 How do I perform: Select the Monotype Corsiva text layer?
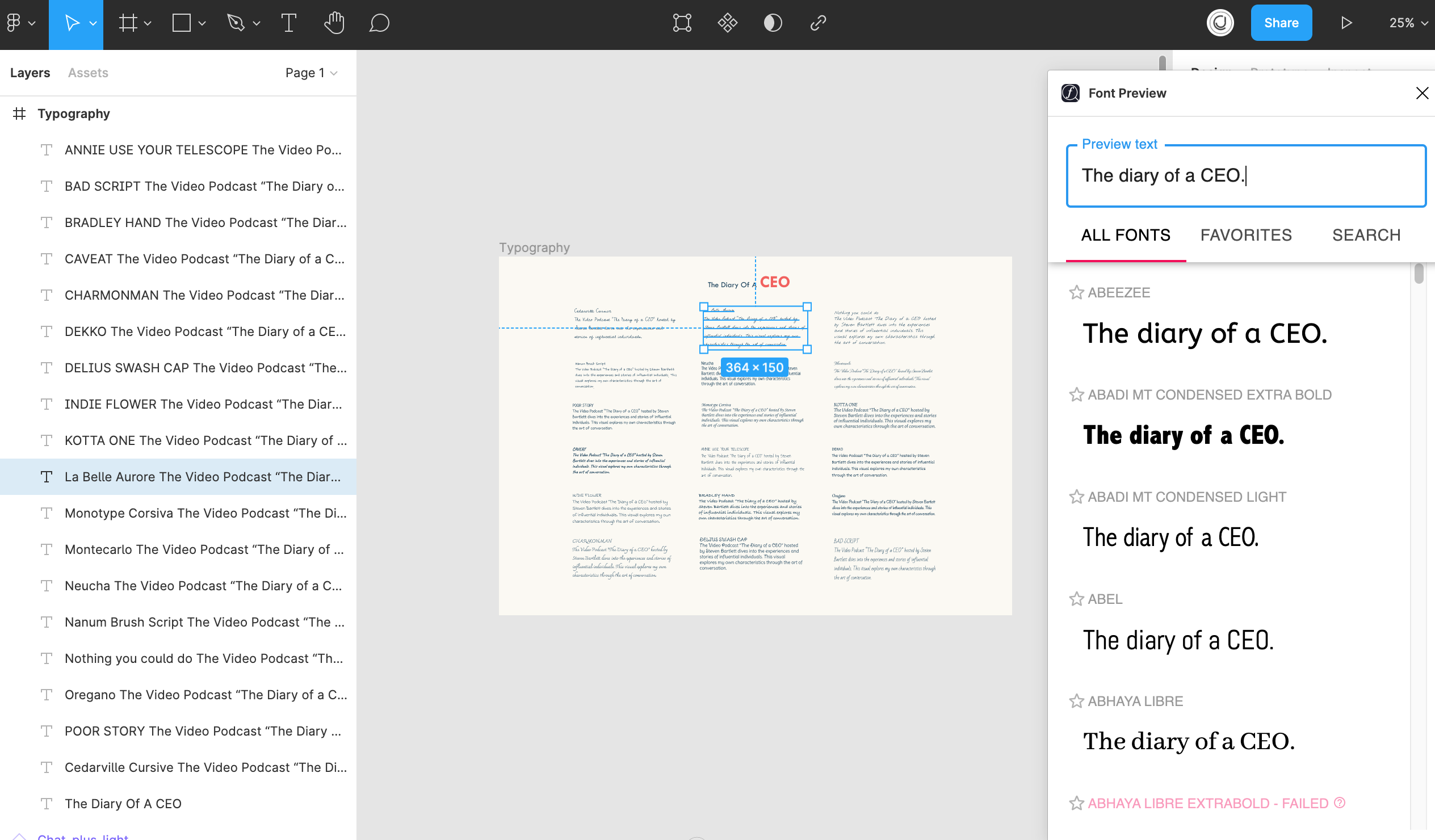coord(205,513)
